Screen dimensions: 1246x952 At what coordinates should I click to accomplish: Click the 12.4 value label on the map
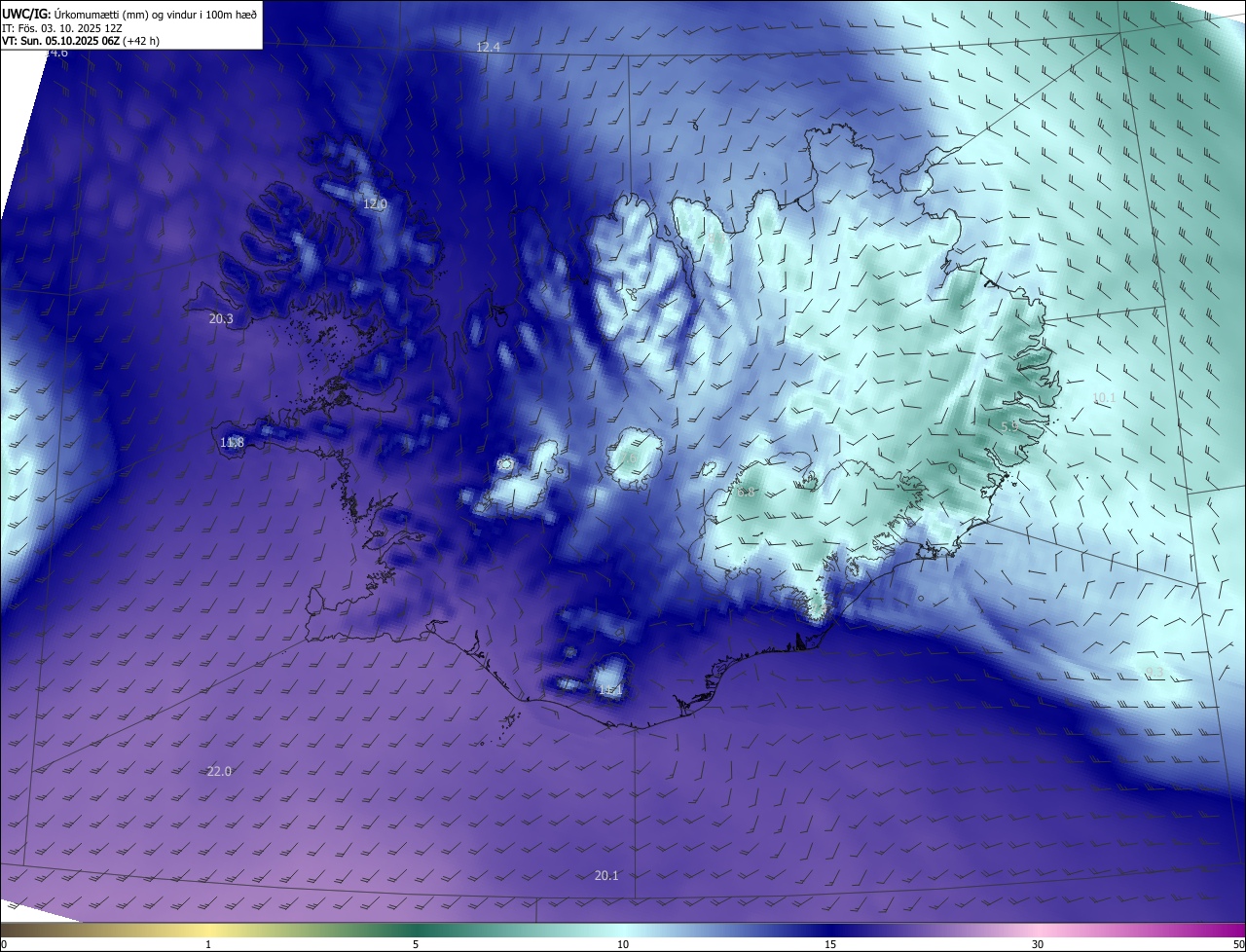point(488,48)
